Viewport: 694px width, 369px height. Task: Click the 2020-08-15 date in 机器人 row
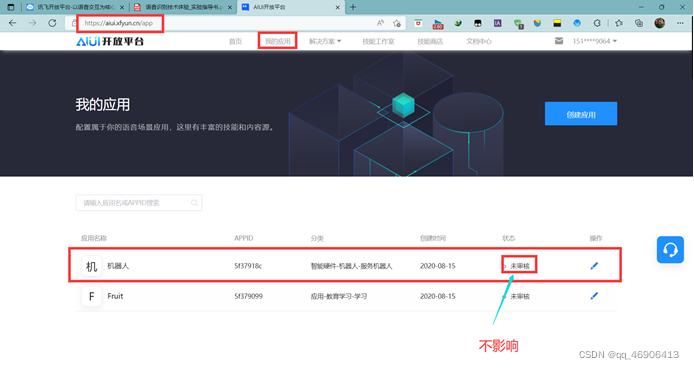[437, 266]
